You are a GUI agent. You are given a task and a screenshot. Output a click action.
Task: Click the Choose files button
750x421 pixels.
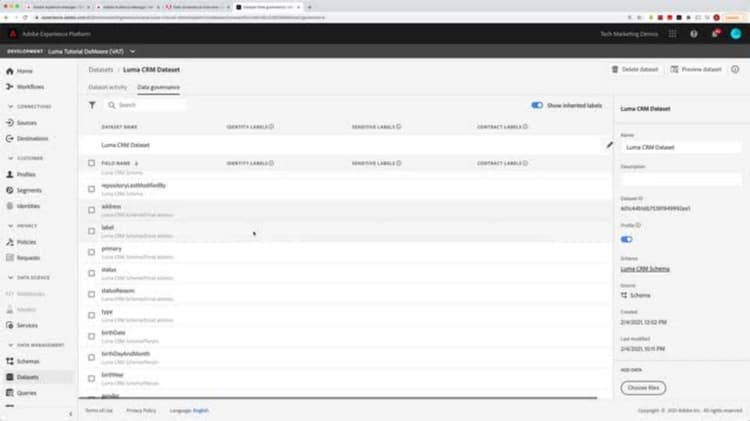coord(643,388)
